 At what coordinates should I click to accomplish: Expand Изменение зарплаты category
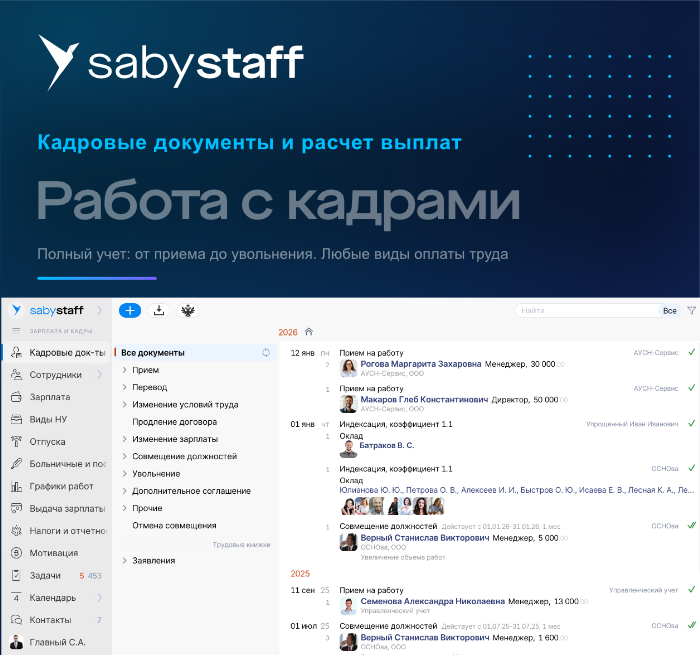pos(125,439)
